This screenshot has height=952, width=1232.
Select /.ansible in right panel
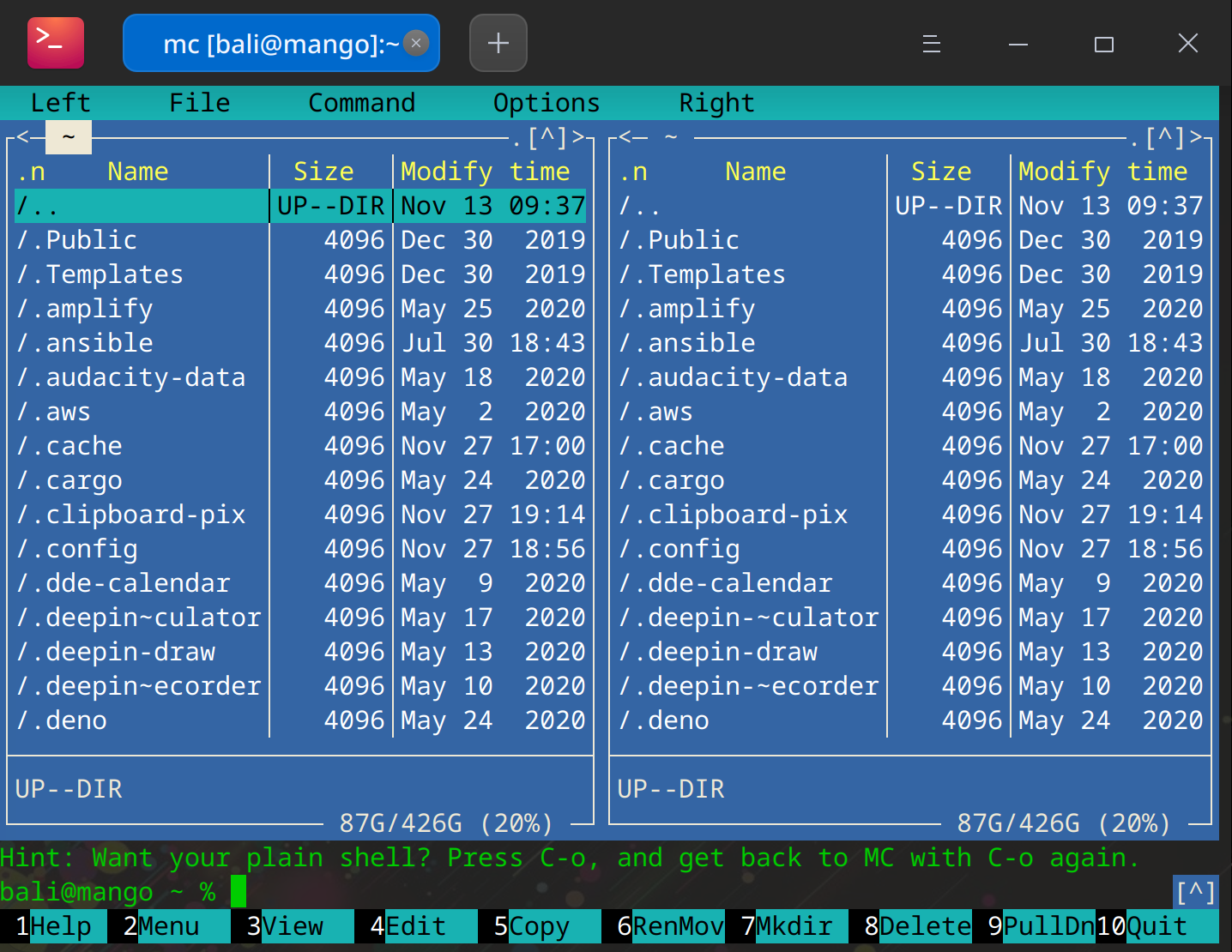click(x=910, y=343)
